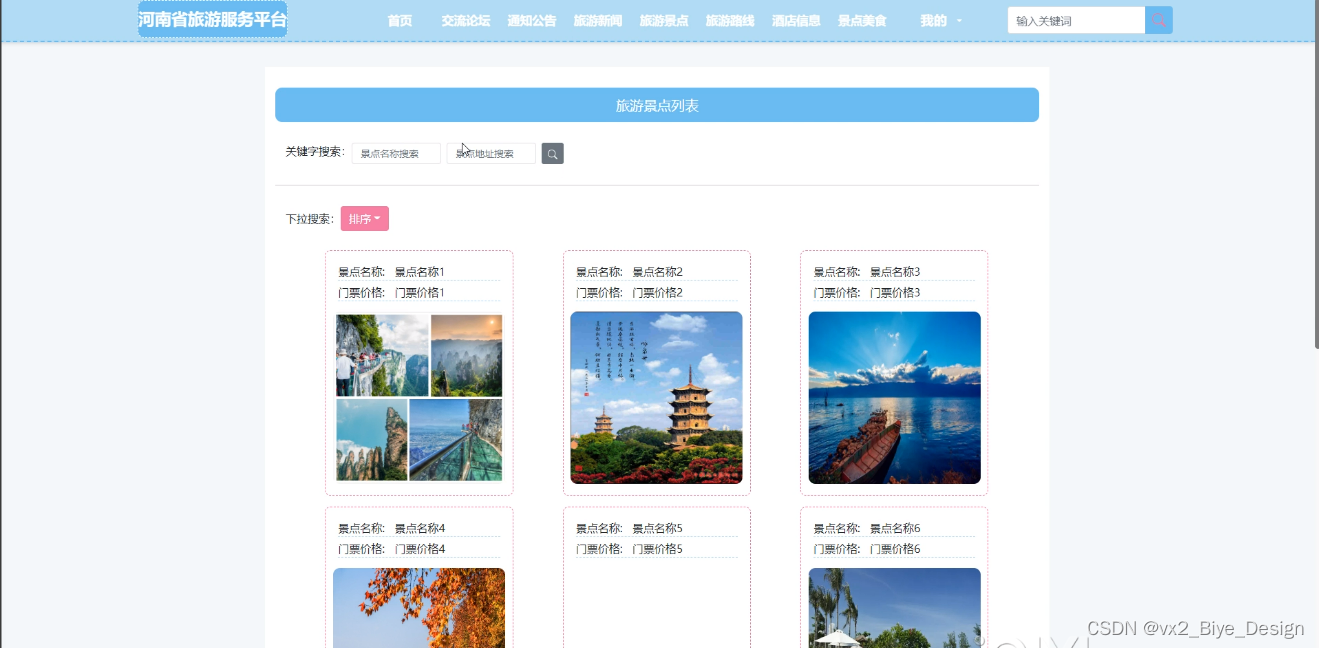The height and width of the screenshot is (648, 1319).
Task: Click the 景点名称1 name text
Action: click(420, 272)
